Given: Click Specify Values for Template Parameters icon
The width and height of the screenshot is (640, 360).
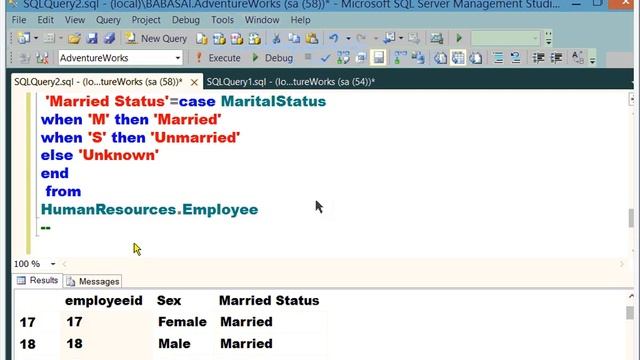Looking at the screenshot, I should tap(578, 58).
